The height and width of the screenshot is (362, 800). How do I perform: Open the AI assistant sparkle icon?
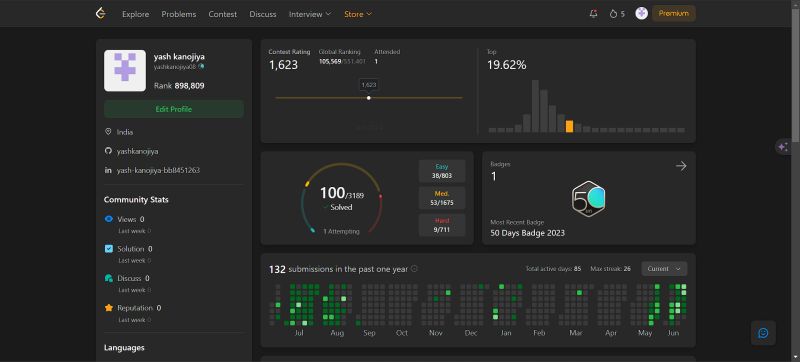[783, 147]
